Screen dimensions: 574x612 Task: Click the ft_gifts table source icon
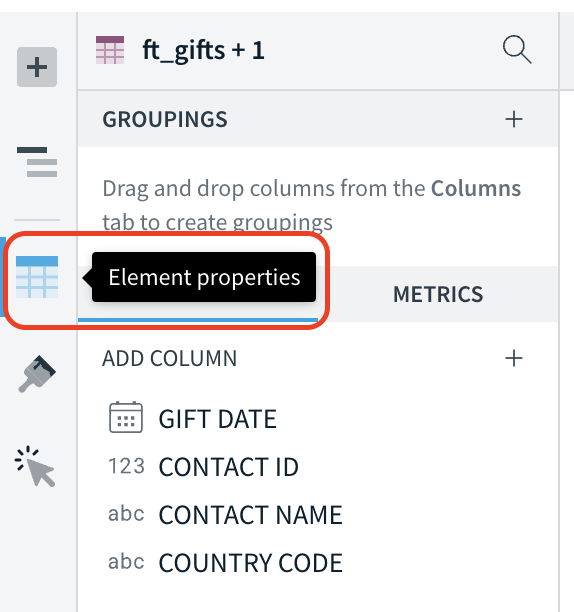(110, 50)
